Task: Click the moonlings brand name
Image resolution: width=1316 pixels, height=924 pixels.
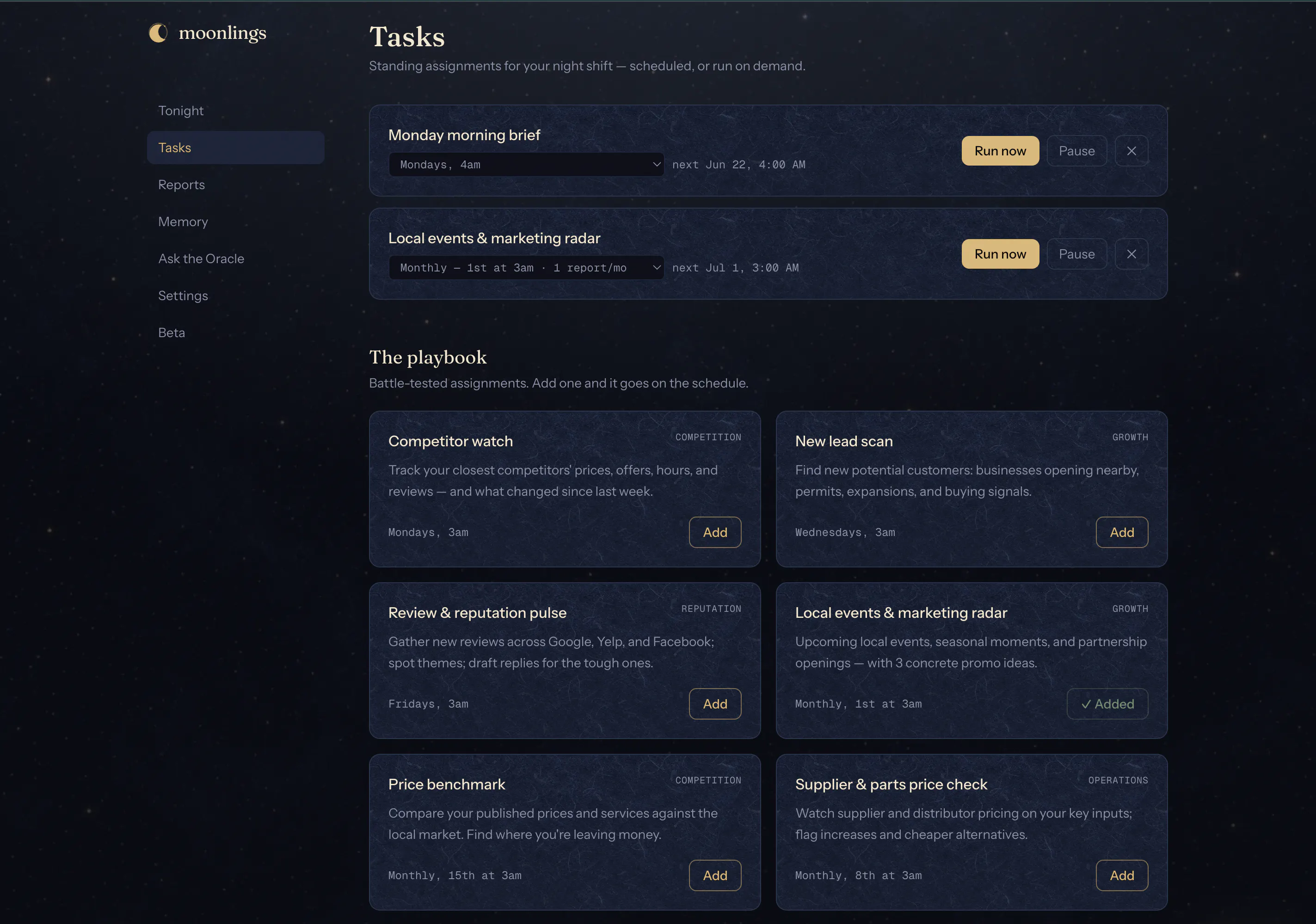Action: click(222, 33)
